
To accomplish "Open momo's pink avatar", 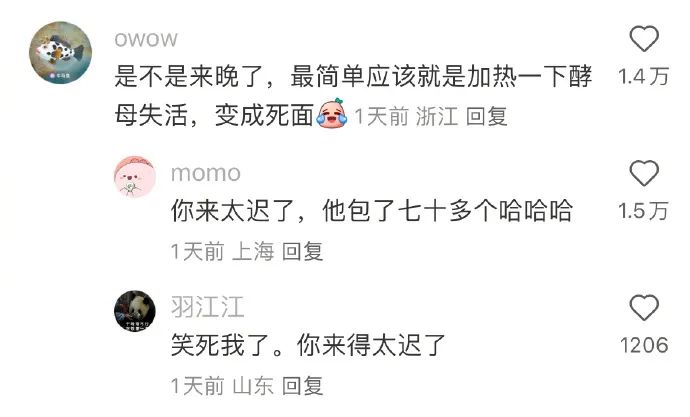I will point(135,176).
